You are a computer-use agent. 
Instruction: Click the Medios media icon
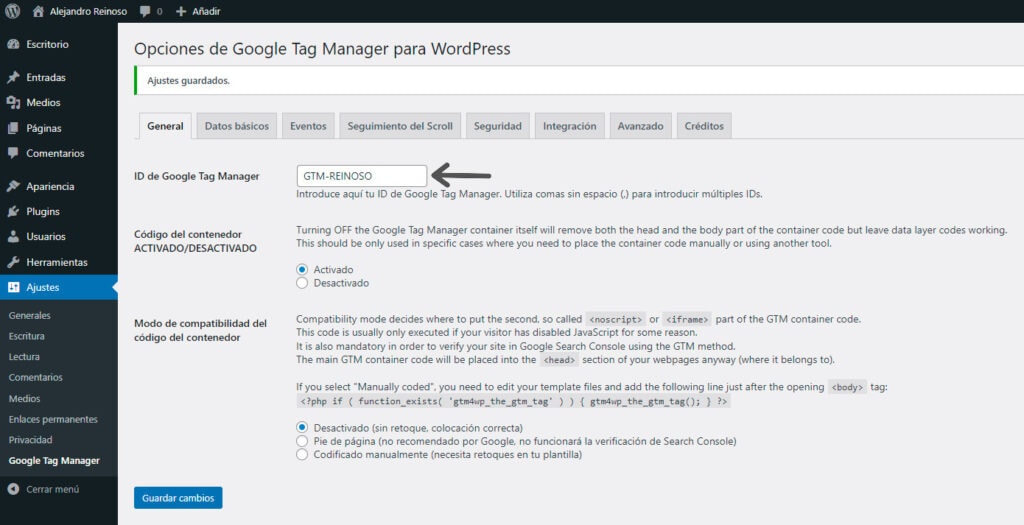13,103
